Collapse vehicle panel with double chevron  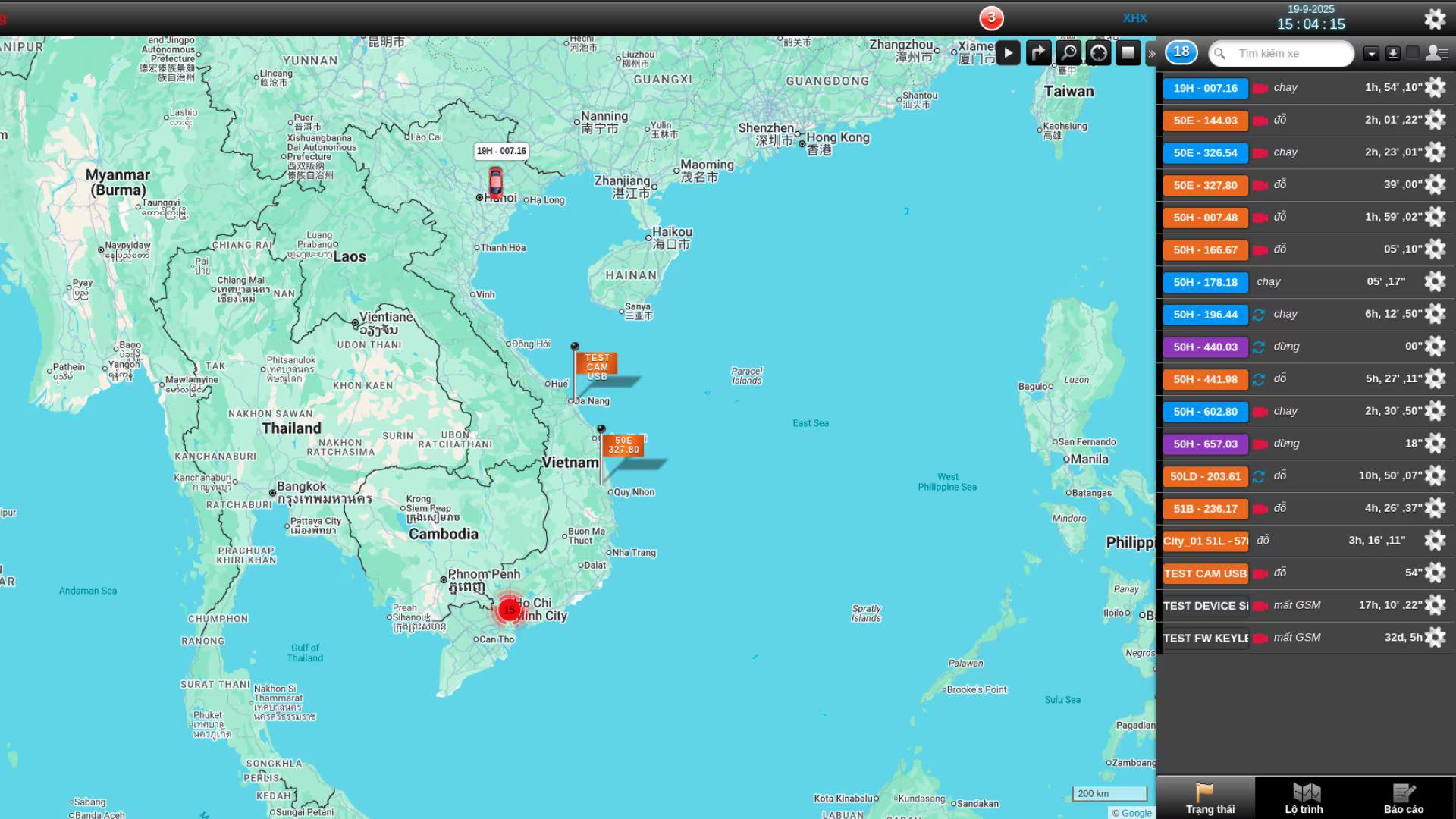coord(1152,54)
